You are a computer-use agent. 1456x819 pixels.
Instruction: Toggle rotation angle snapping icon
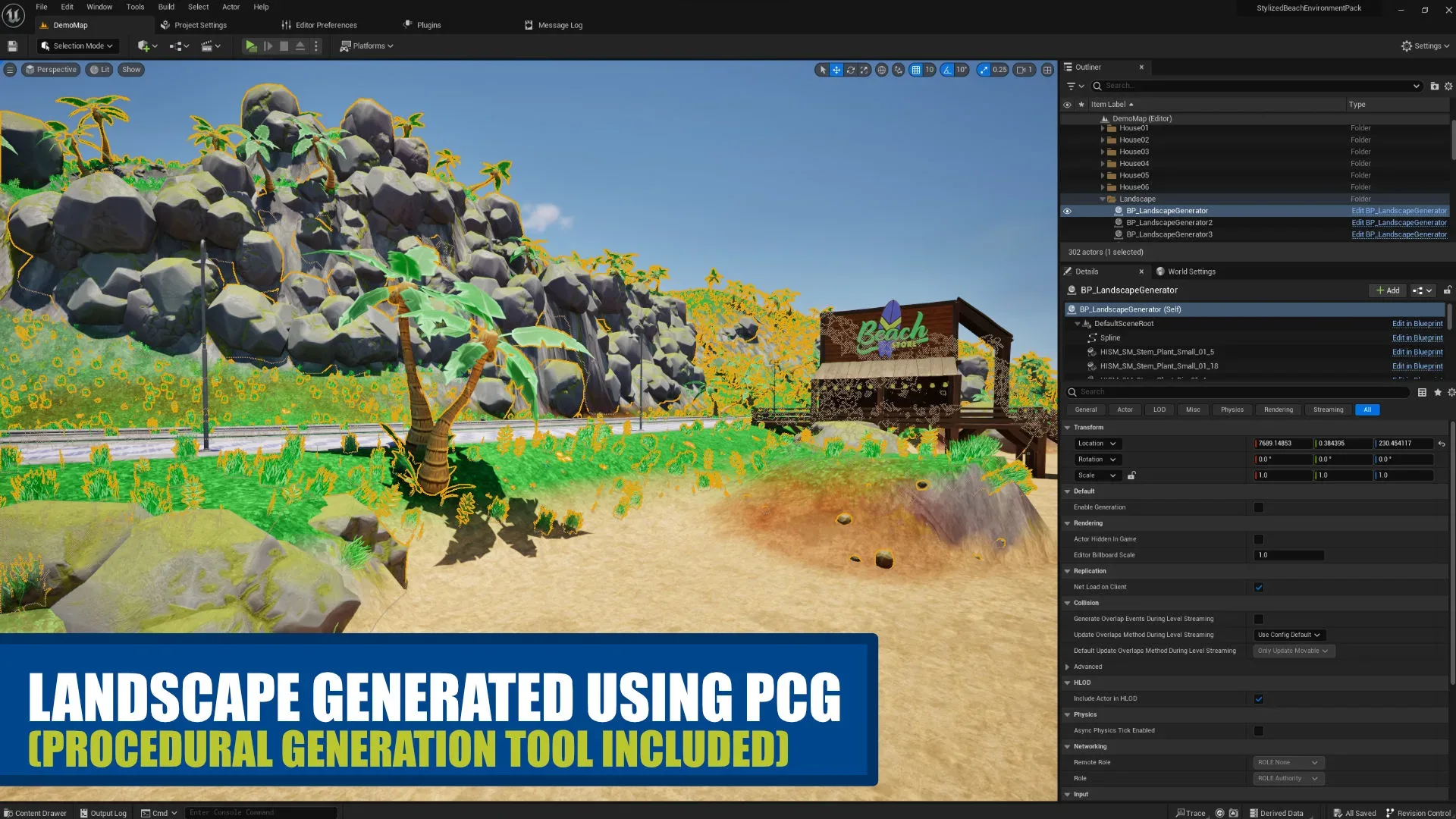click(947, 70)
